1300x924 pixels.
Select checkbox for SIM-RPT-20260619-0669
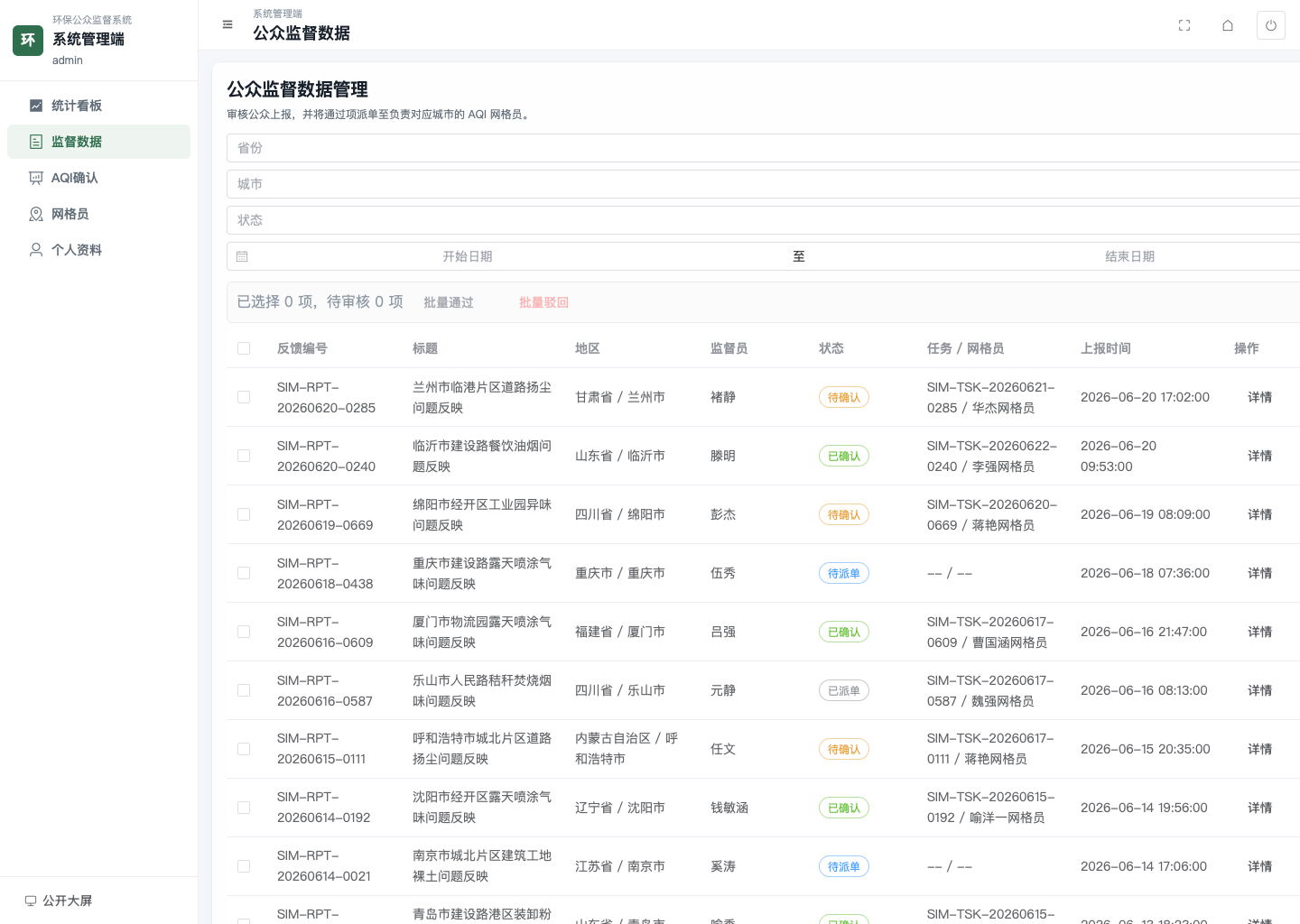(244, 514)
